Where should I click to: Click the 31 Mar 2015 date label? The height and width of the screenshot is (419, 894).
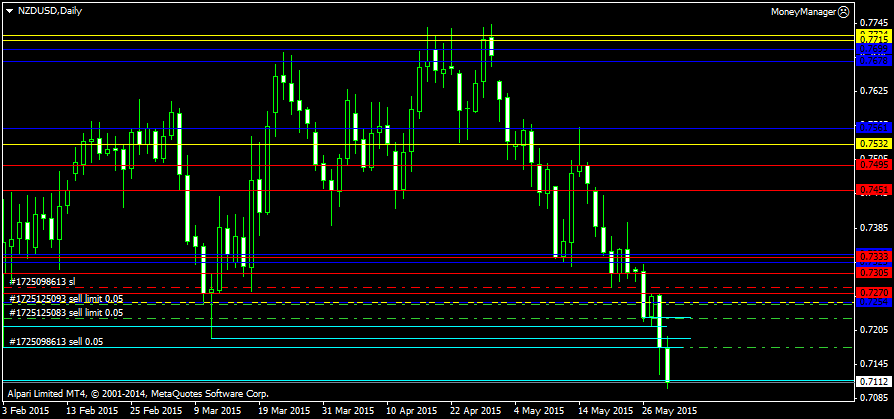(346, 410)
